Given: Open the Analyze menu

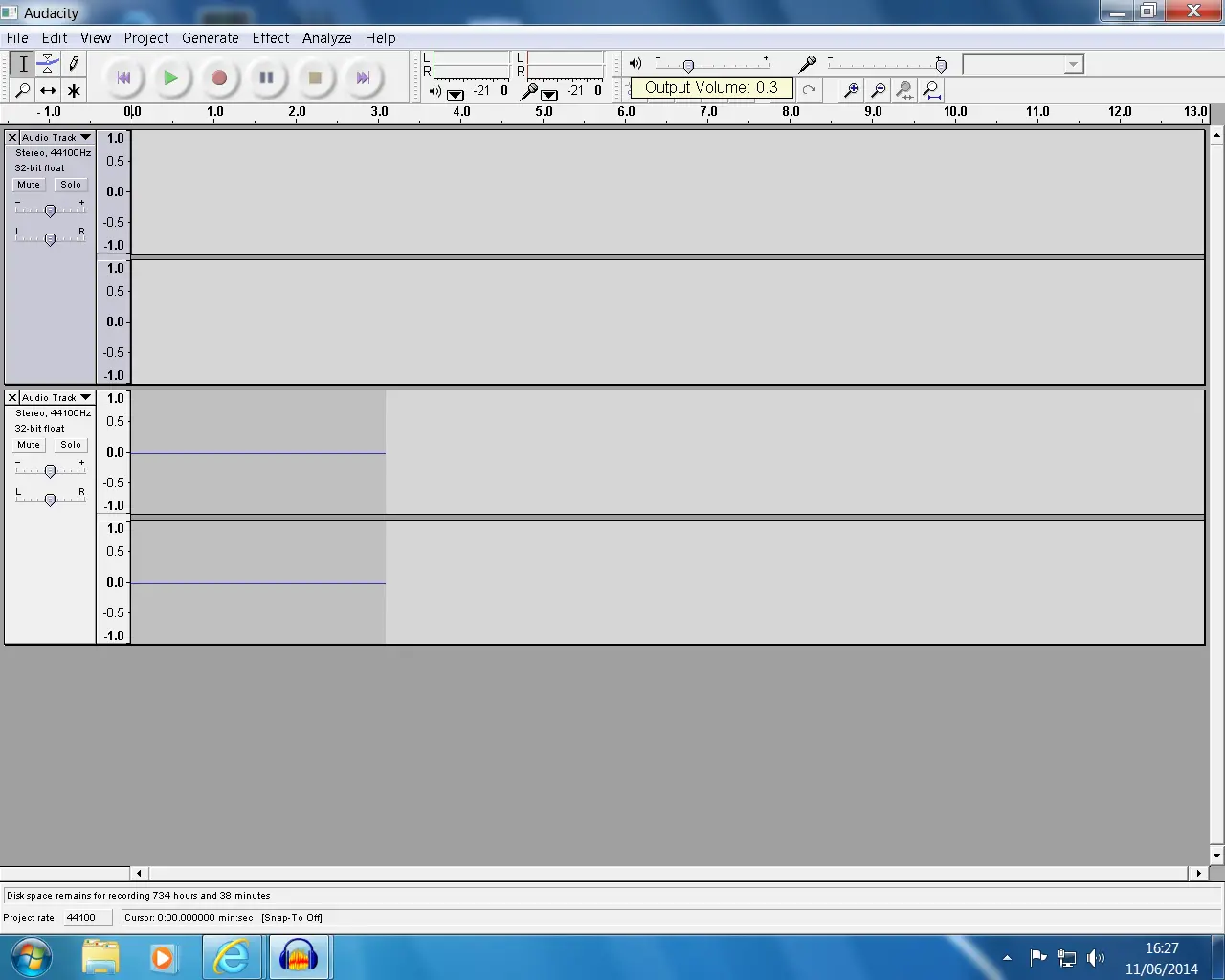Looking at the screenshot, I should [327, 38].
